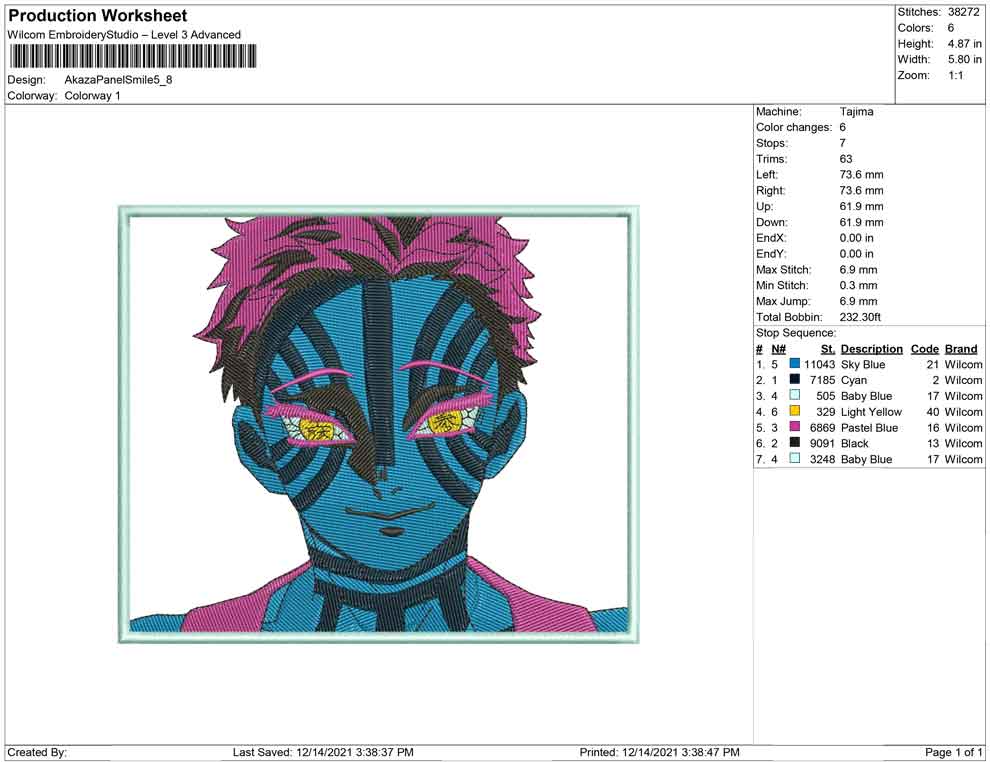Viewport: 990px width, 762px height.
Task: Click the 'Code' column header
Action: pyautogui.click(x=924, y=348)
